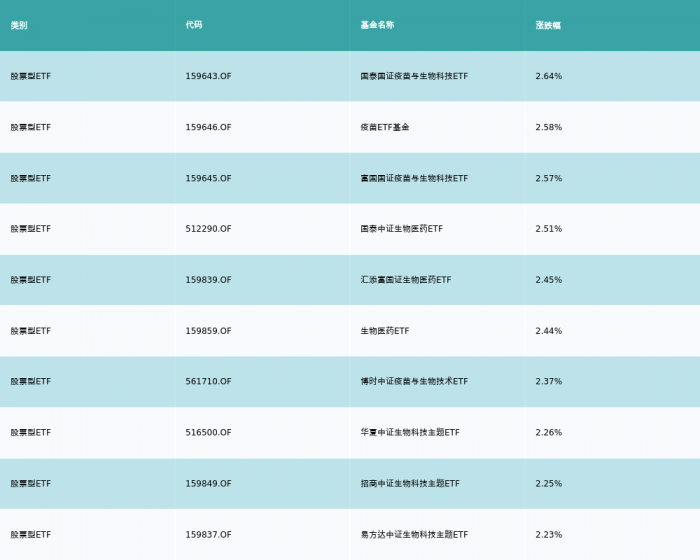Click fund code 512290.OF

coord(208,229)
